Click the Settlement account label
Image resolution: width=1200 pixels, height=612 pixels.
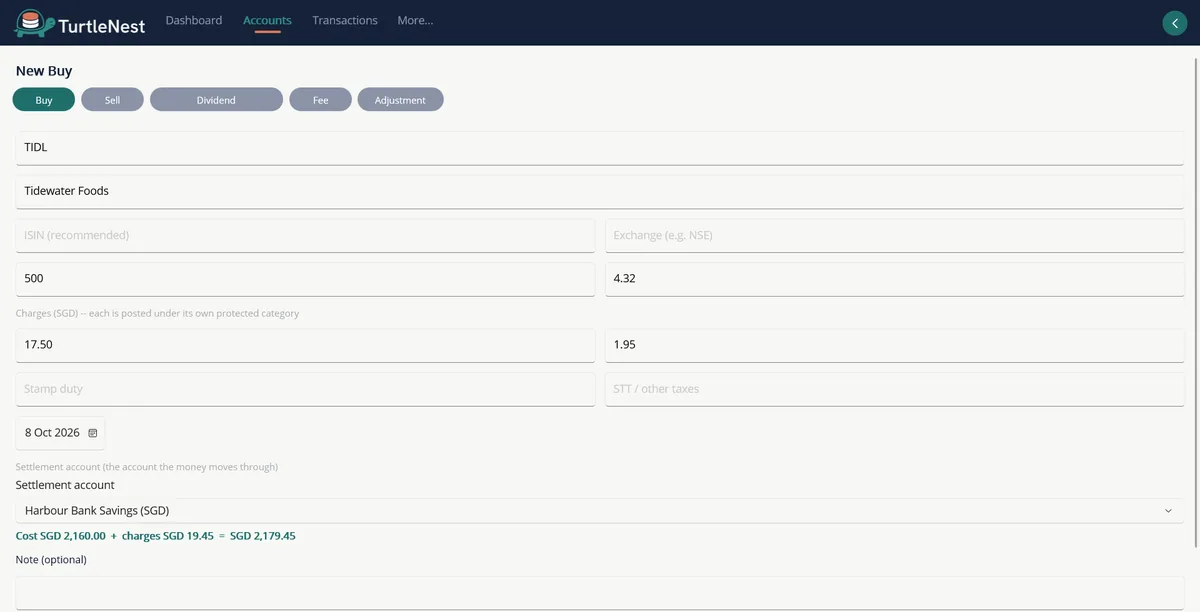point(65,485)
